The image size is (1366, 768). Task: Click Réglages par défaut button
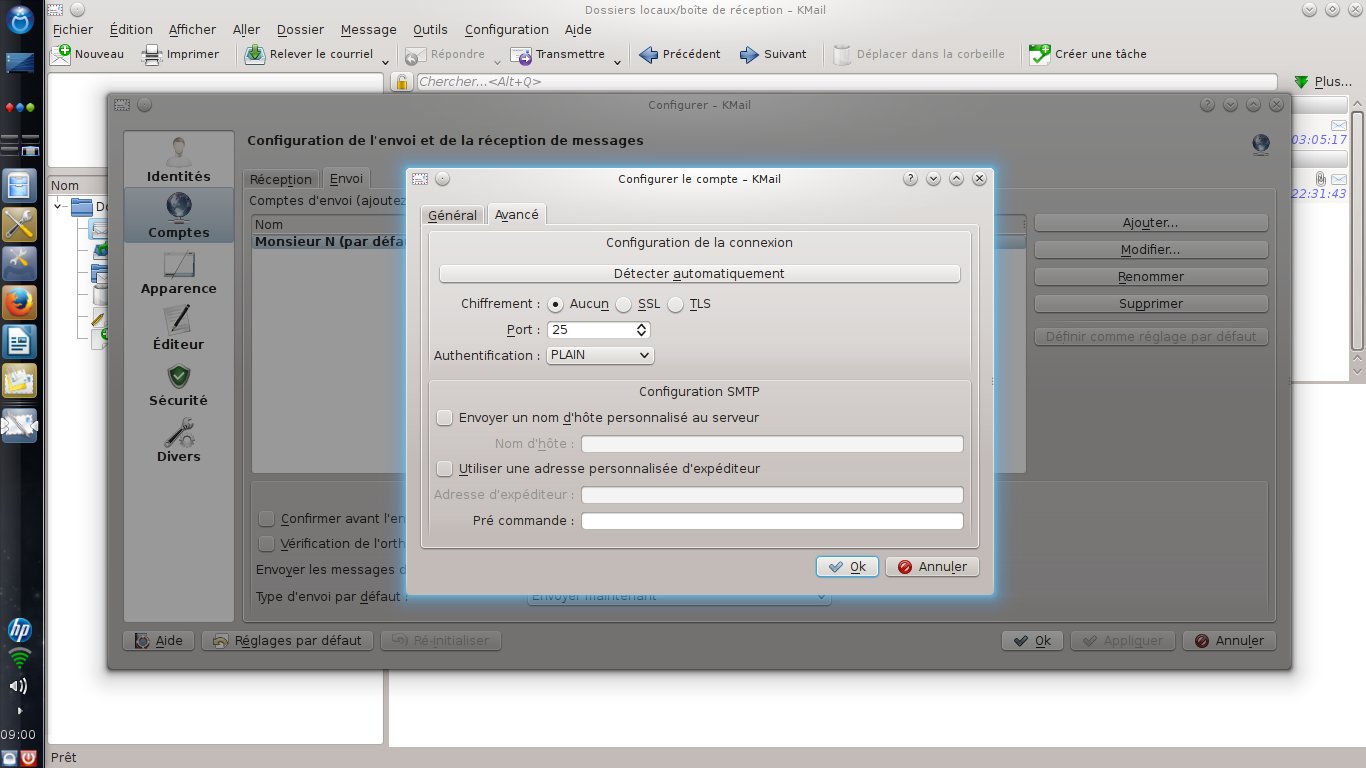288,641
